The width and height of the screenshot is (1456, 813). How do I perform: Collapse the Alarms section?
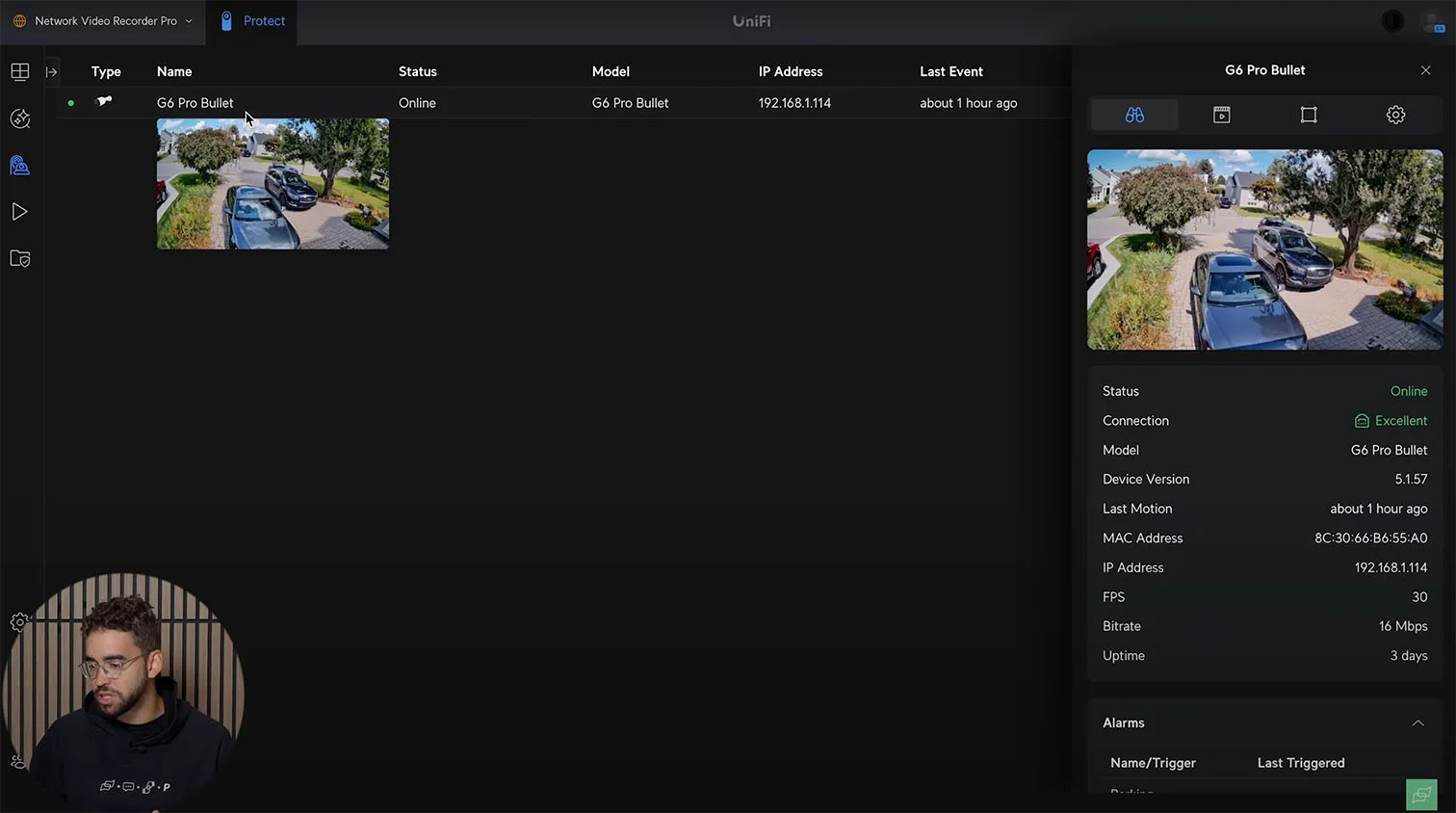(1417, 723)
